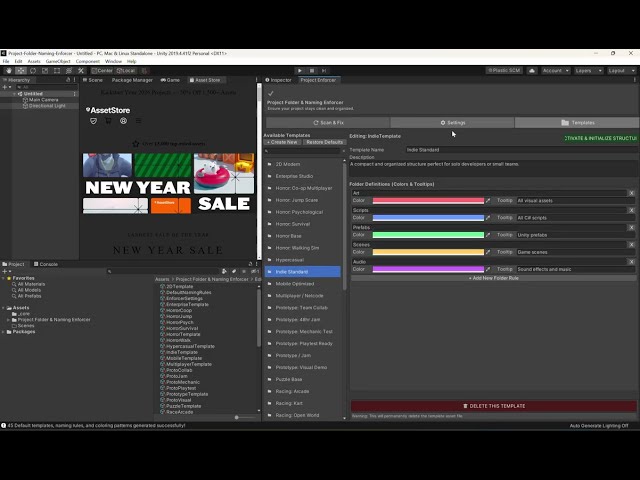Switch to the Console tab
The width and height of the screenshot is (640, 480).
pos(46,264)
